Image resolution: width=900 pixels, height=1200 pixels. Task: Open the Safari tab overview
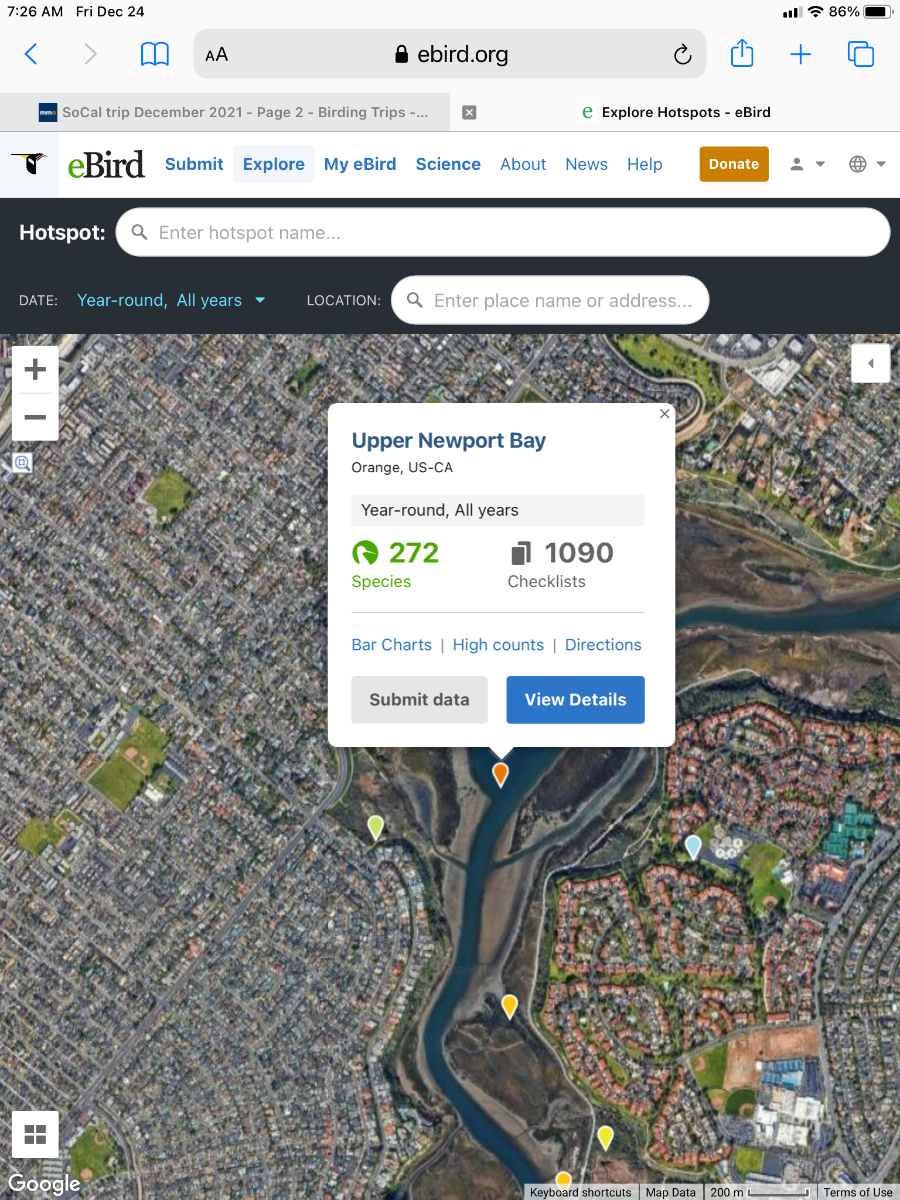[861, 54]
